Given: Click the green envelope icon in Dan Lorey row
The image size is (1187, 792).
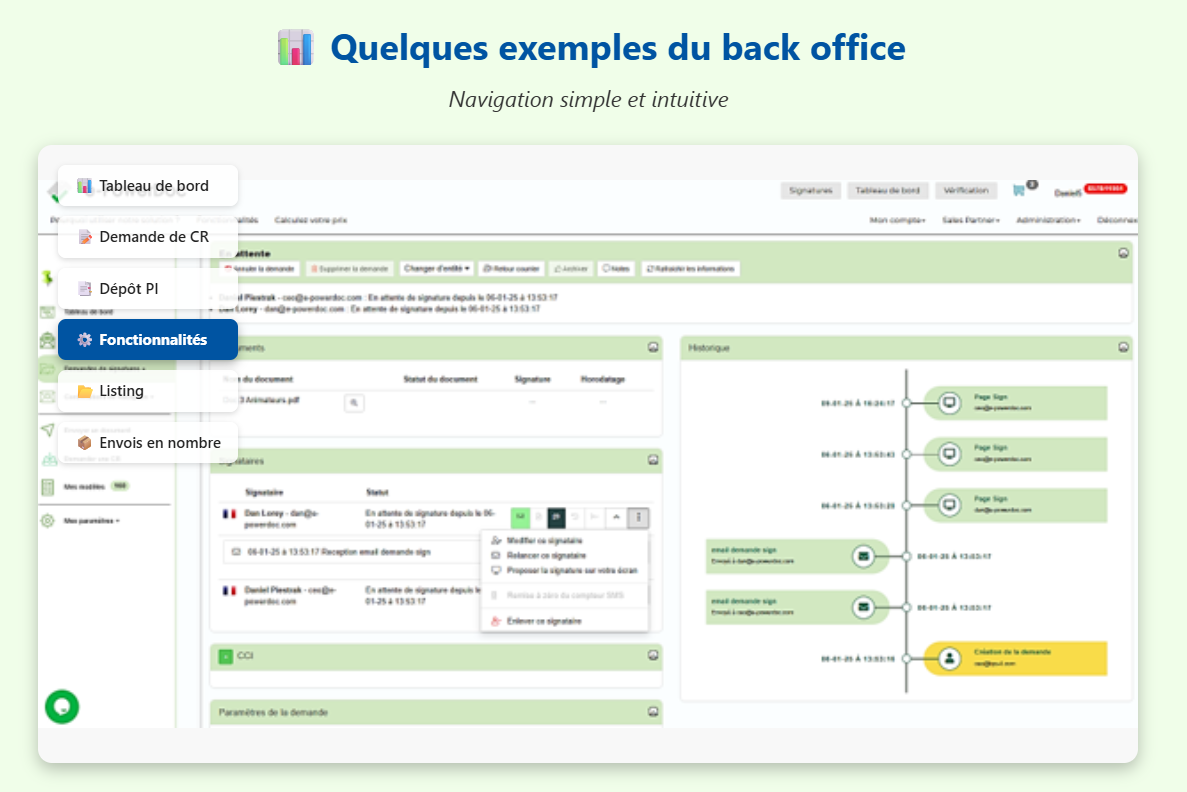Looking at the screenshot, I should click(x=520, y=517).
